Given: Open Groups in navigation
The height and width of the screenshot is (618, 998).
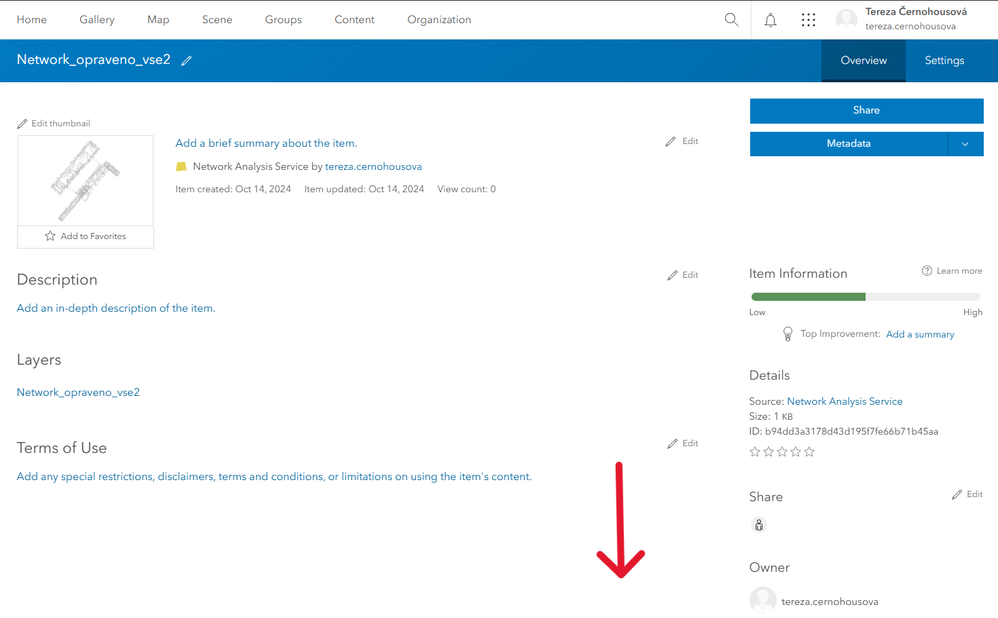Looking at the screenshot, I should coord(283,20).
